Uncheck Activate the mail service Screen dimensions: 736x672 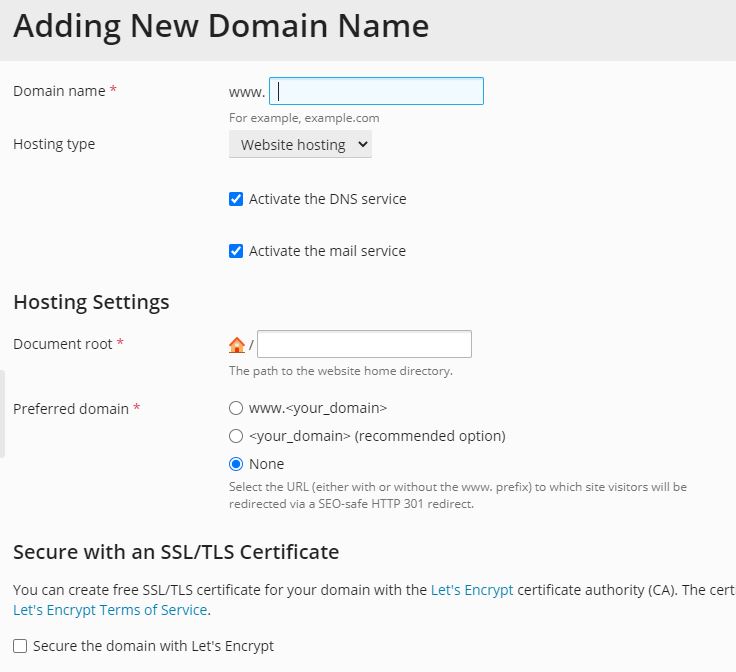click(236, 251)
